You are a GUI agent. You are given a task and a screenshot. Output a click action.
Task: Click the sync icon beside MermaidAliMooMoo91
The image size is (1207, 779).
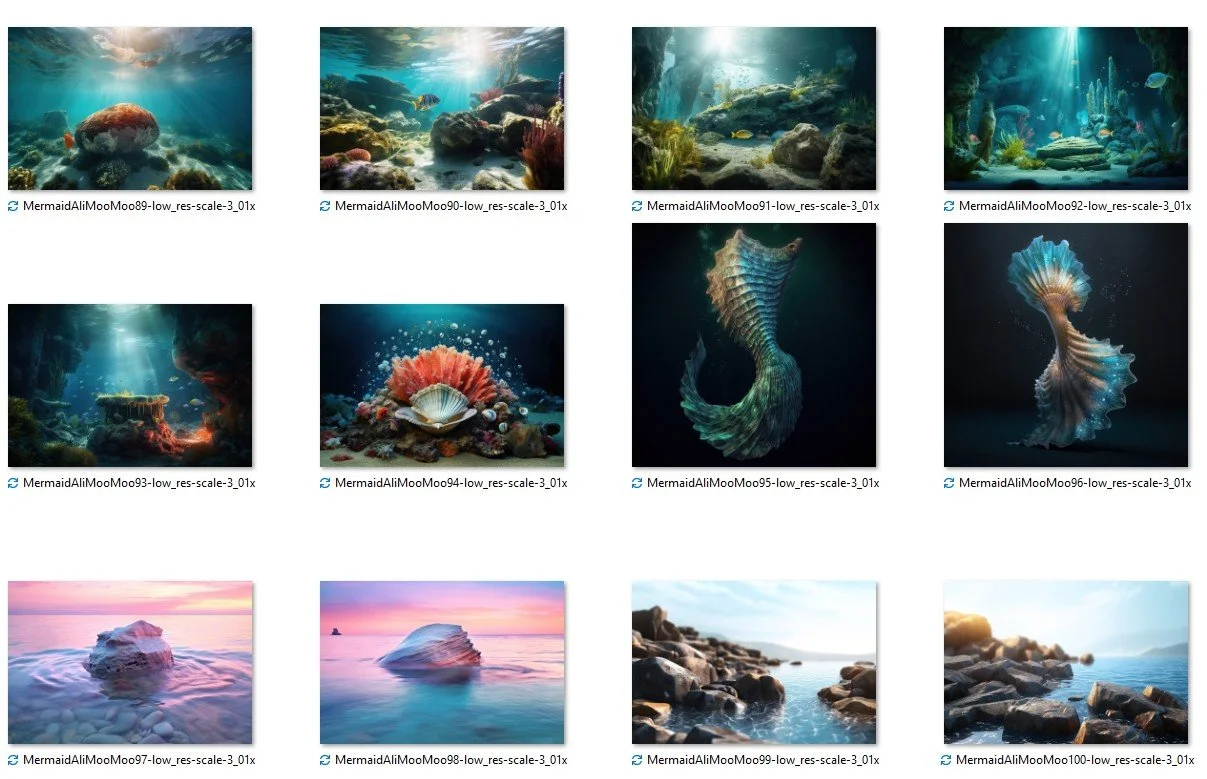[637, 206]
